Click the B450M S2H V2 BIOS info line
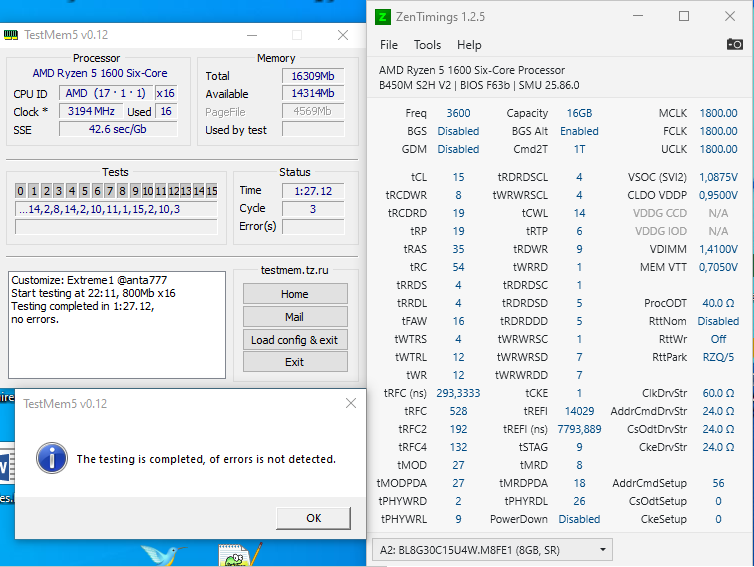This screenshot has height=567, width=754. pyautogui.click(x=479, y=85)
